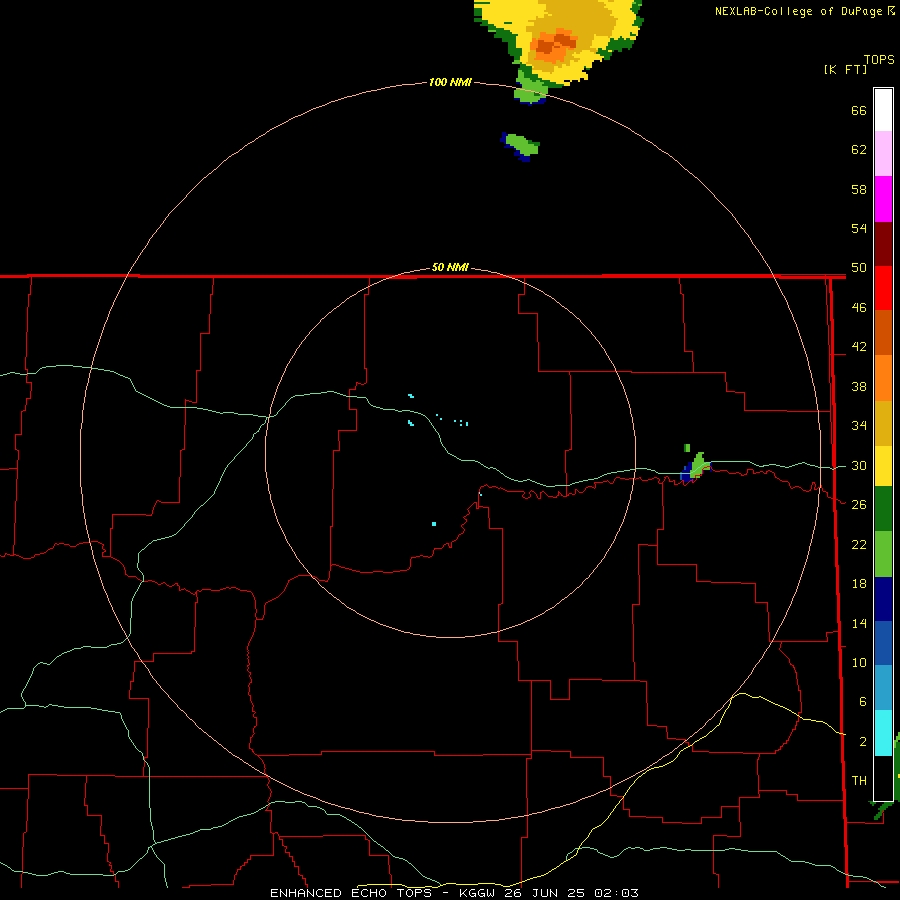900x900 pixels.
Task: Click the green echo cell east of the radar
Action: click(696, 466)
